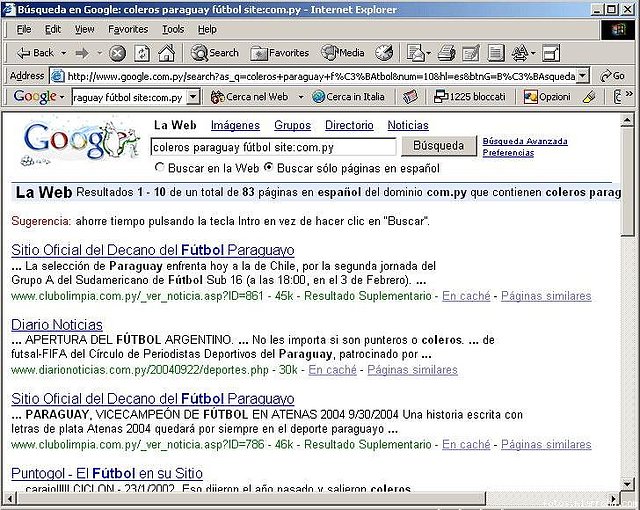Image resolution: width=640 pixels, height=510 pixels.
Task: Open Páginas similares for the ID=786 result
Action: click(546, 444)
